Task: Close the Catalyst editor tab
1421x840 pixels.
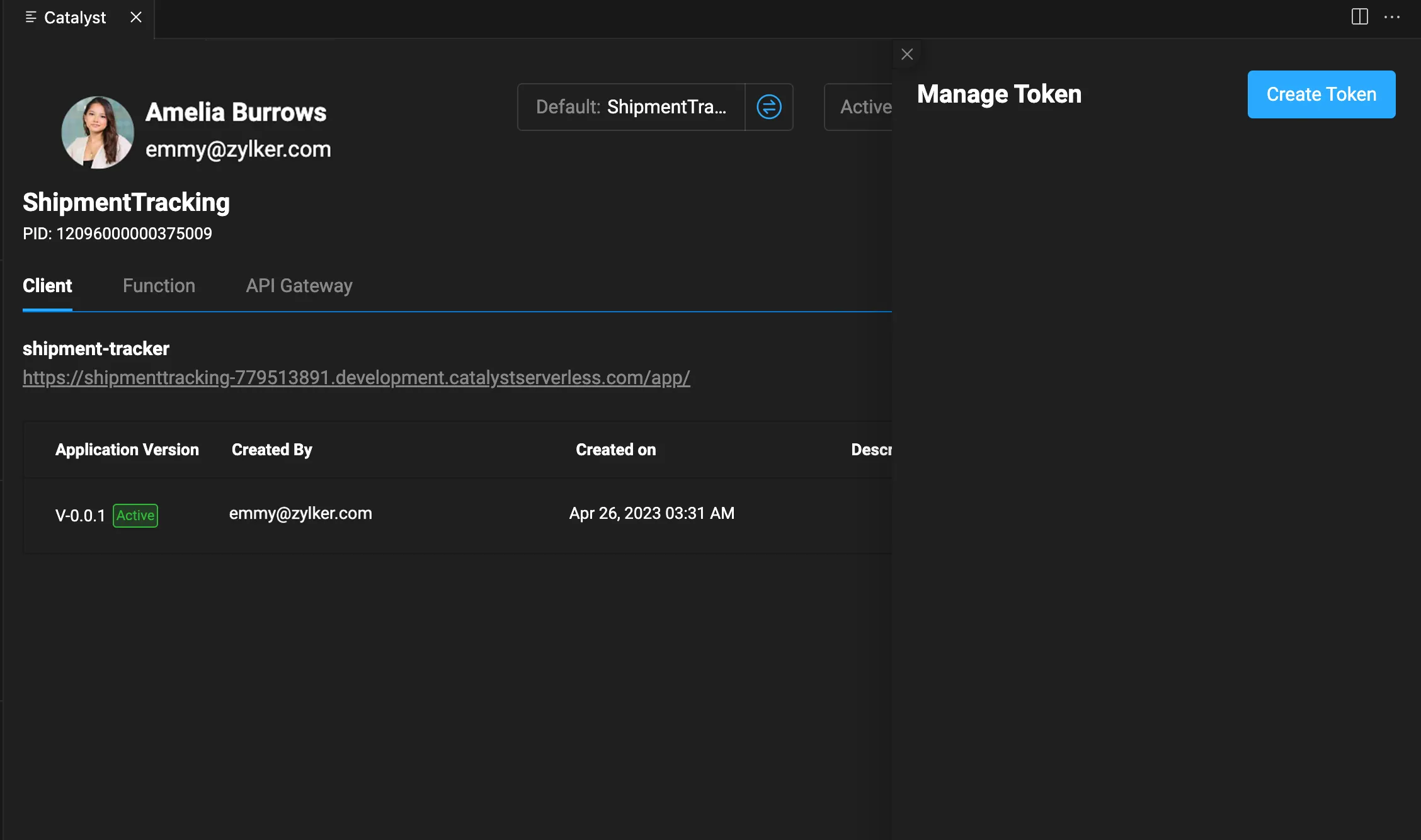Action: point(136,18)
